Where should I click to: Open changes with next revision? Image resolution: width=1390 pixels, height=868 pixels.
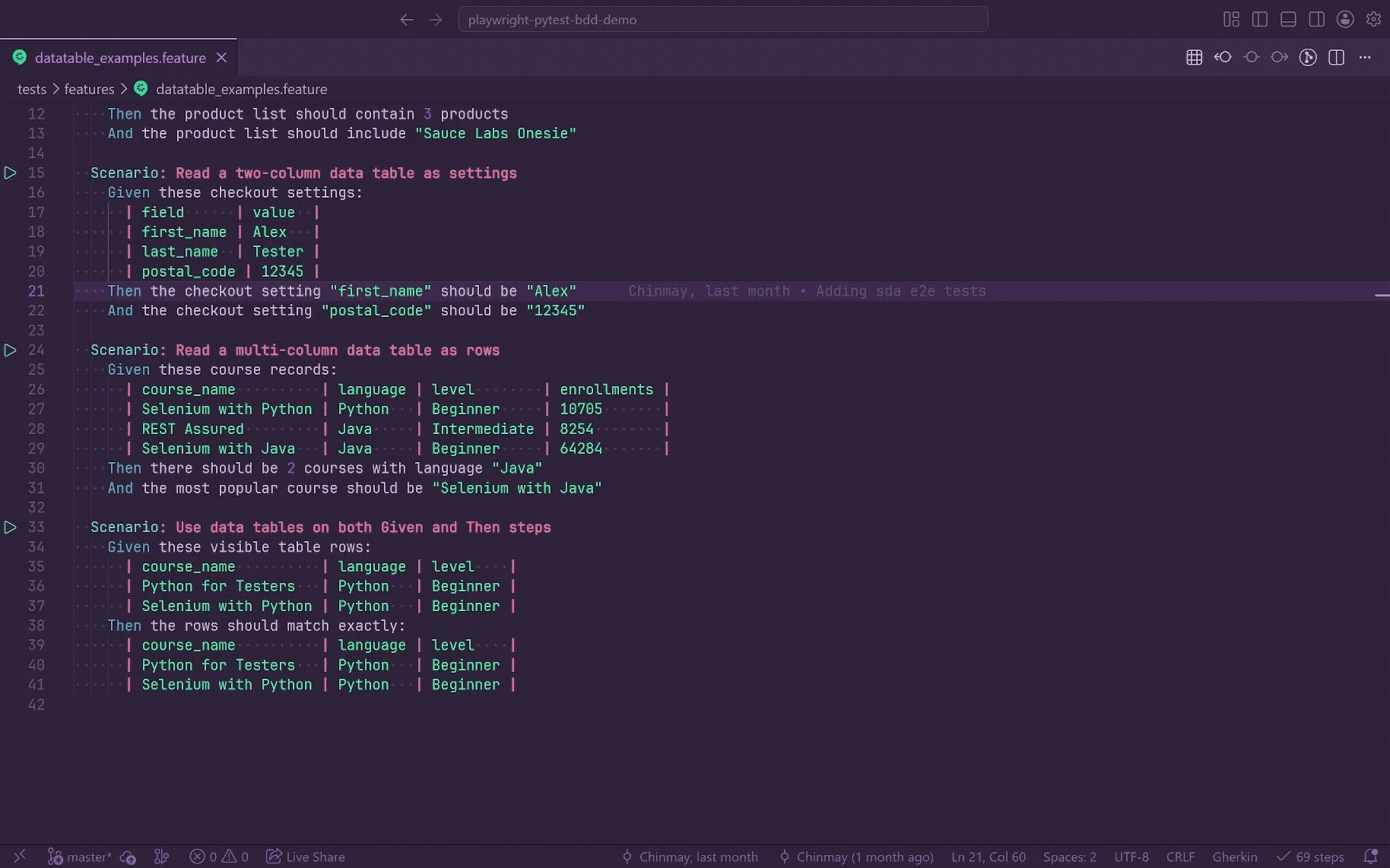tap(1280, 57)
